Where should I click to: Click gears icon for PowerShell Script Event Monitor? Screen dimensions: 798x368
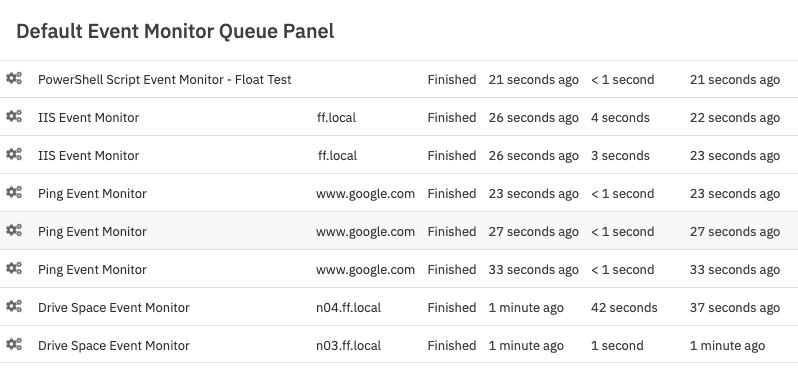coord(14,78)
